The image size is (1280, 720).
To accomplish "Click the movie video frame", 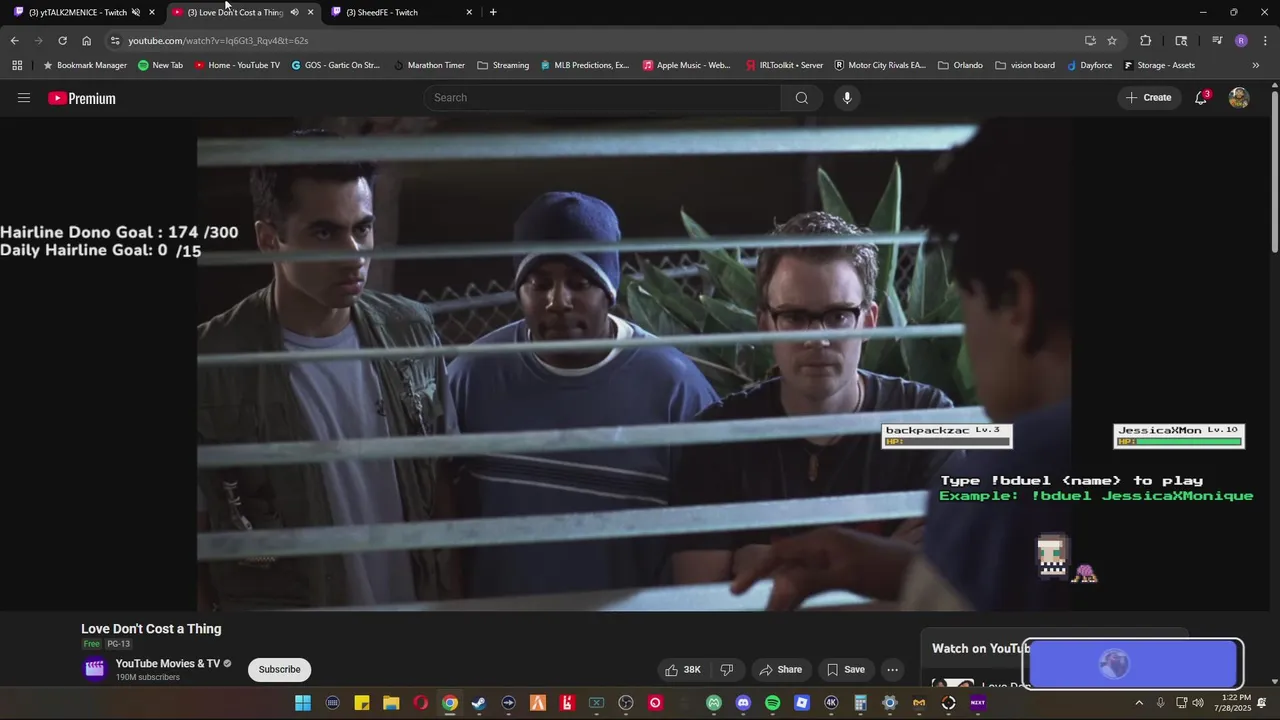I will 634,365.
